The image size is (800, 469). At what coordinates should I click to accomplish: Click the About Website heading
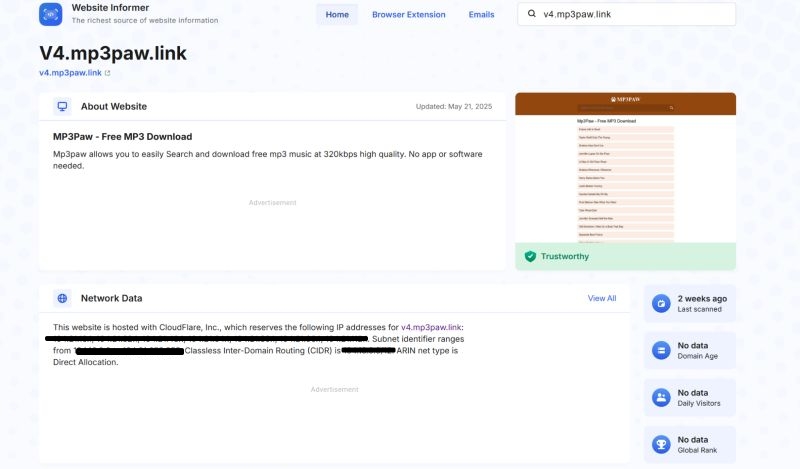(x=114, y=106)
